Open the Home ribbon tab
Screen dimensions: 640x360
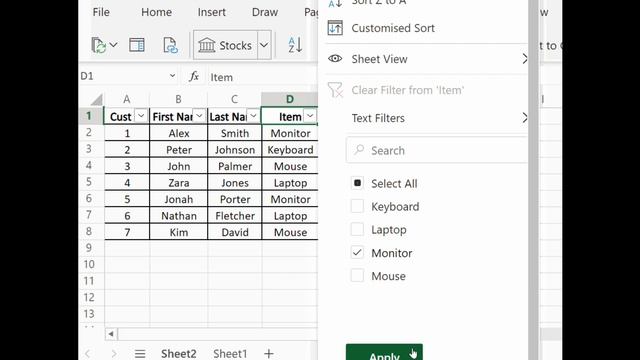[x=156, y=12]
